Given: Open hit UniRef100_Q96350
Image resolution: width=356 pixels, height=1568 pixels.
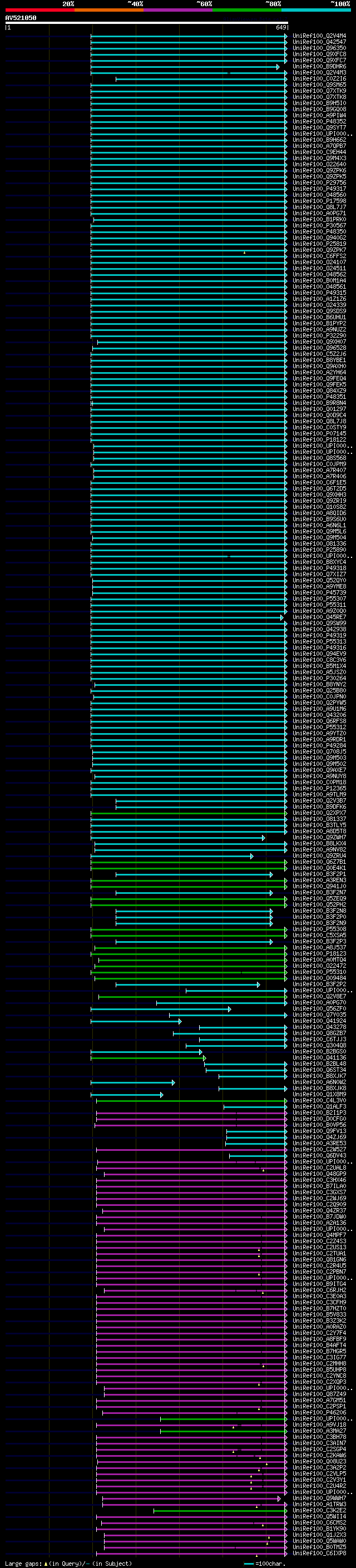Looking at the screenshot, I should point(319,48).
